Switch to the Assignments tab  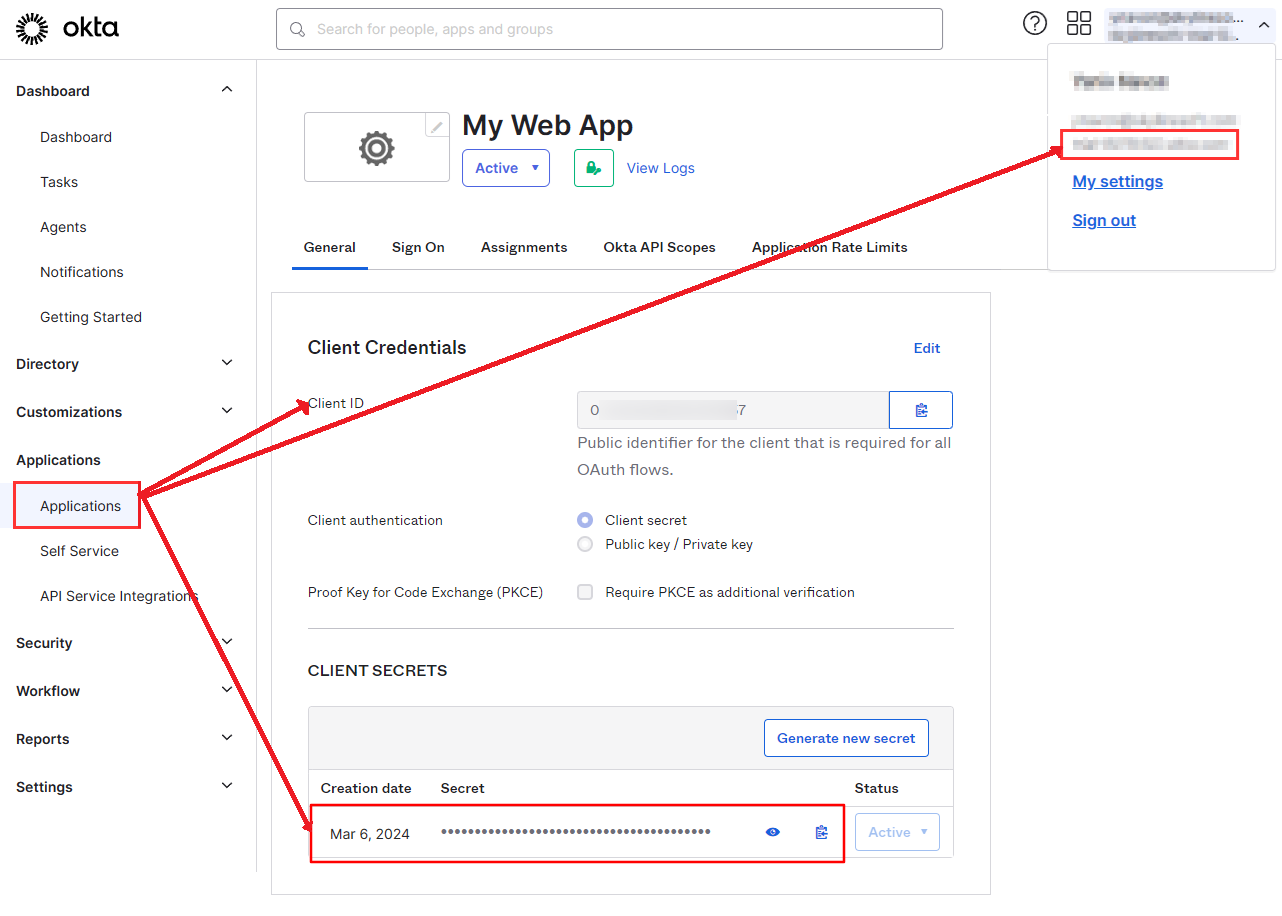(524, 247)
